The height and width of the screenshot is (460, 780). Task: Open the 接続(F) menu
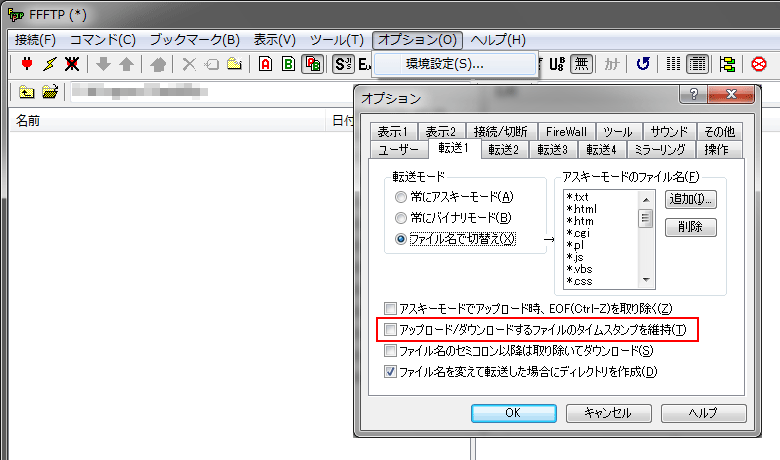point(35,40)
